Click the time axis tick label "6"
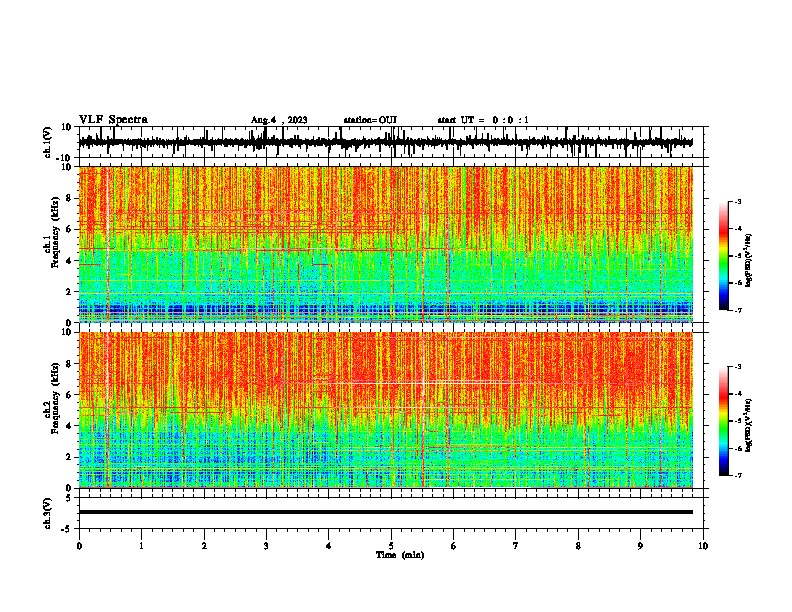 pos(454,546)
